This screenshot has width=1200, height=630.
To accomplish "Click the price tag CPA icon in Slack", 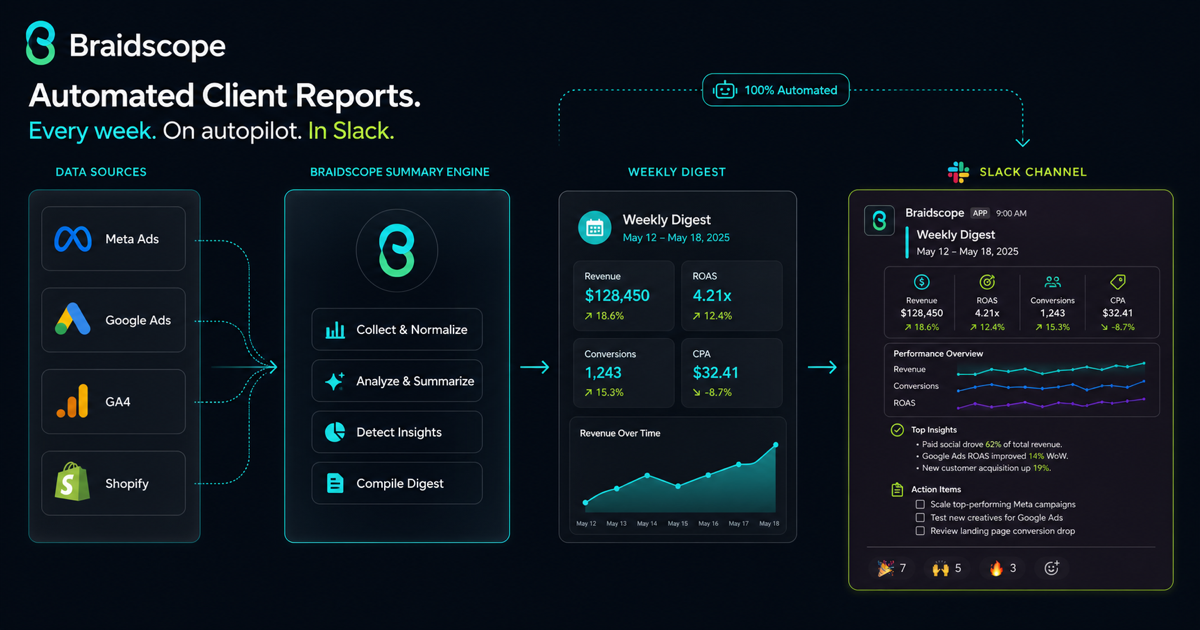I will click(x=1118, y=282).
